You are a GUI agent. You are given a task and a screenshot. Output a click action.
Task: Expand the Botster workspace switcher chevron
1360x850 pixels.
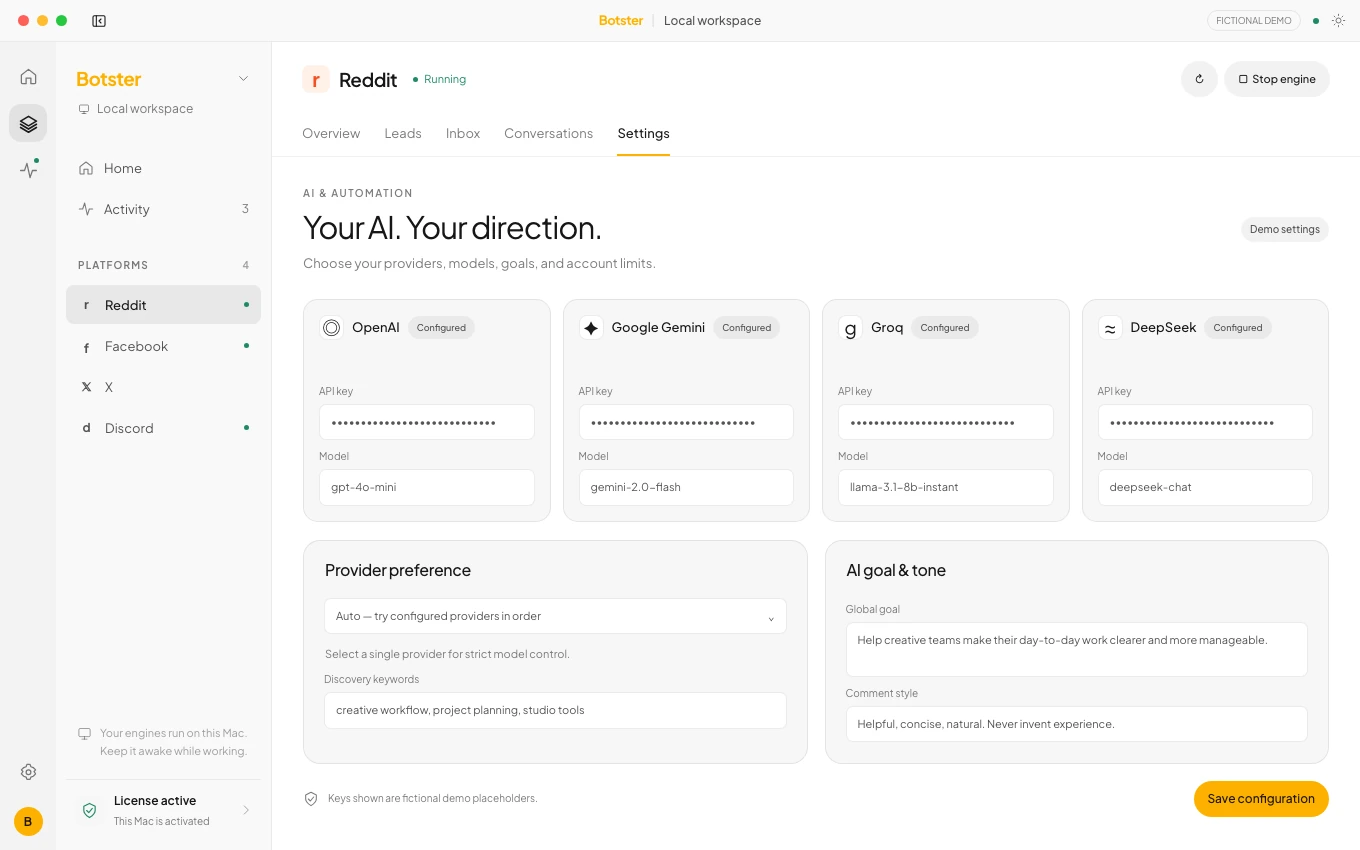click(243, 79)
